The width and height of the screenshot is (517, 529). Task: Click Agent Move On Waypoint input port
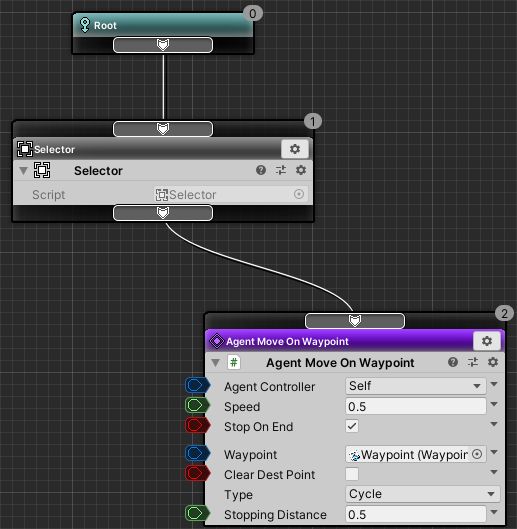point(355,321)
